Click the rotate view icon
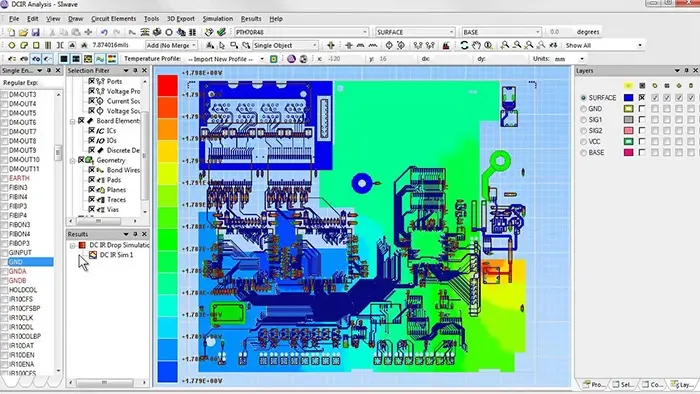The width and height of the screenshot is (700, 394). pos(464,46)
